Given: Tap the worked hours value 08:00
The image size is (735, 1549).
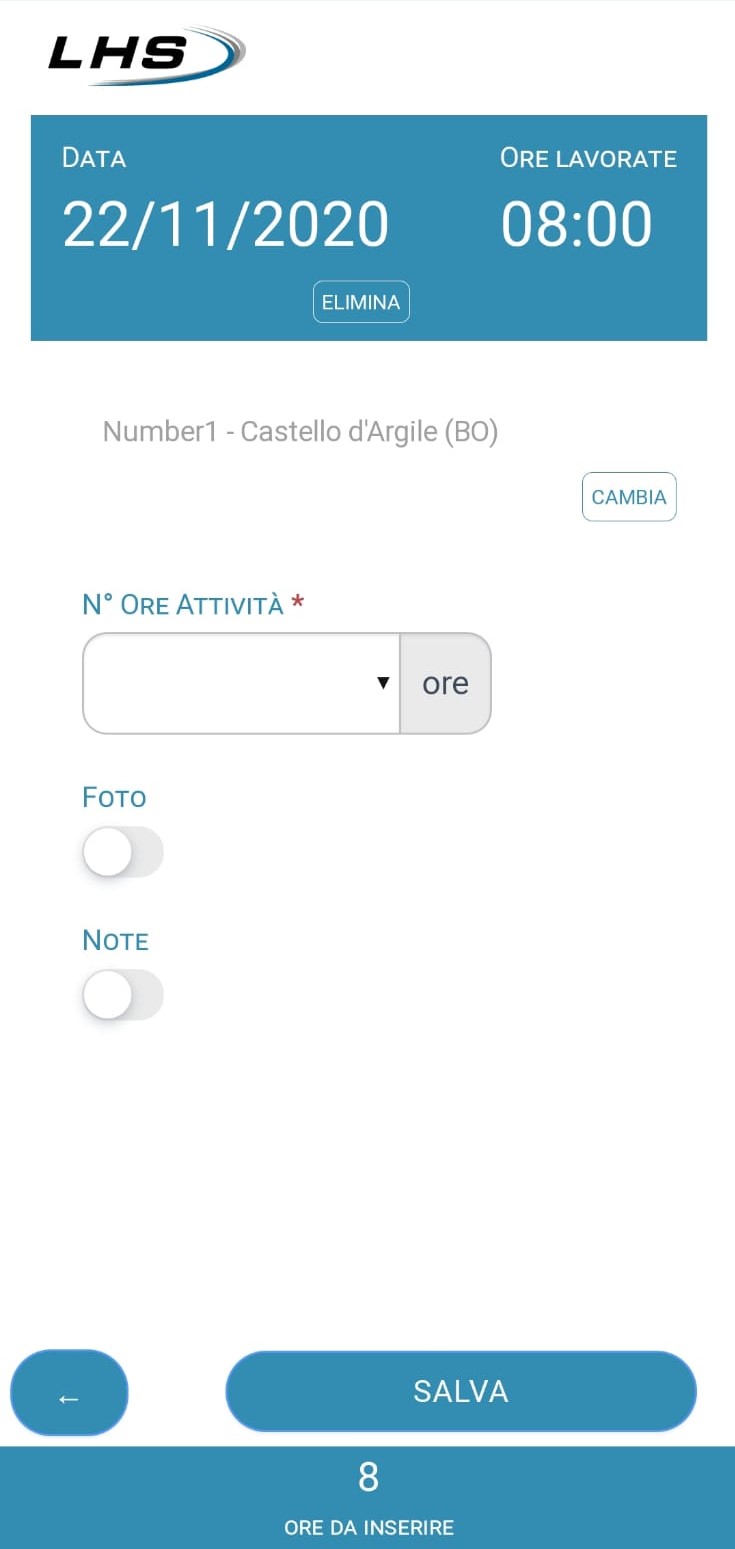Looking at the screenshot, I should click(576, 224).
